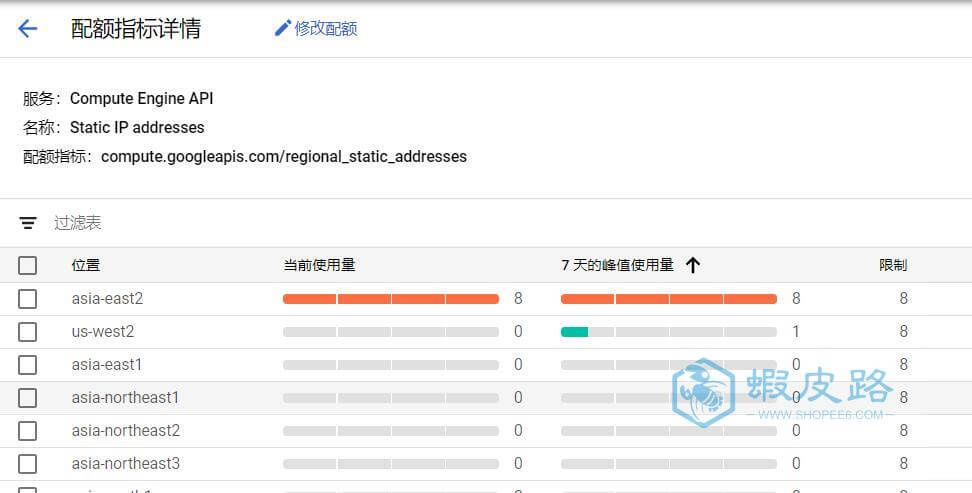Click the compute.googleapis.com/regional_static_addresses metric text
Image resolution: width=972 pixels, height=493 pixels.
click(x=284, y=156)
